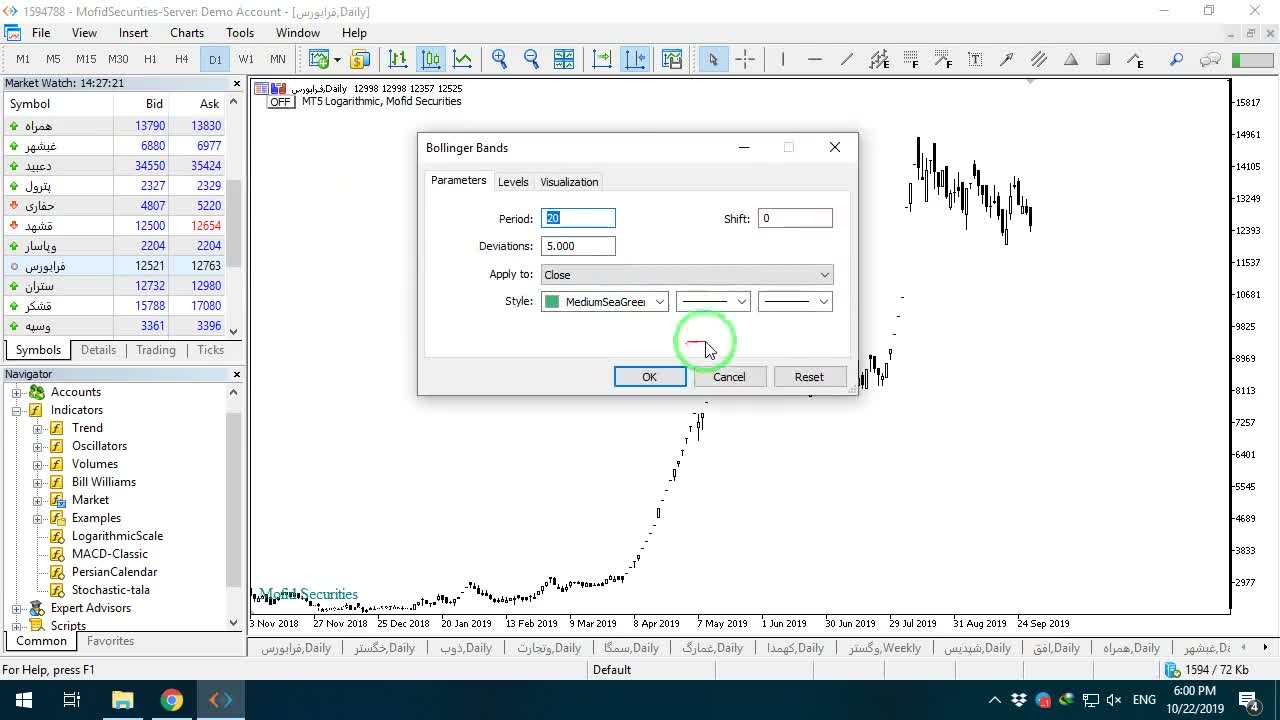The image size is (1280, 720).
Task: Draw a vertical line tool
Action: point(782,59)
